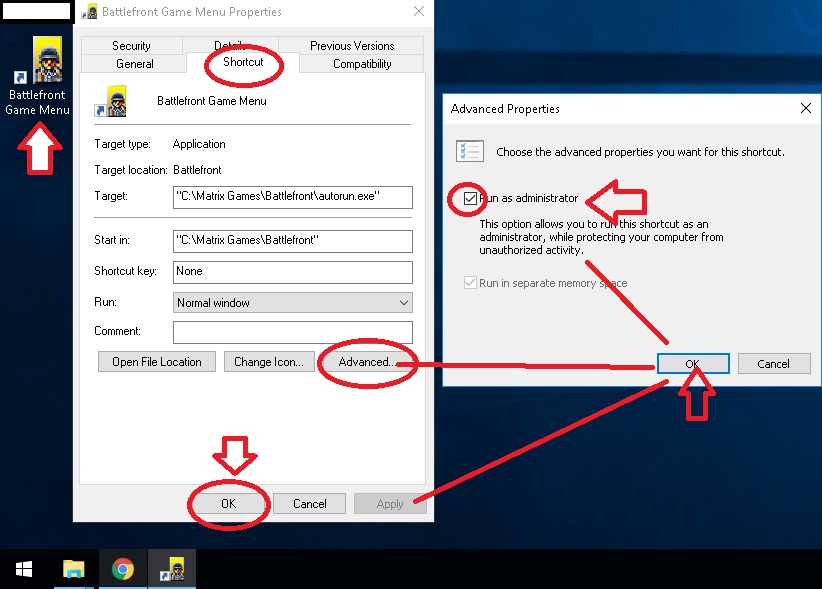Click the Battlefront taskbar icon
The image size is (822, 589).
172,569
